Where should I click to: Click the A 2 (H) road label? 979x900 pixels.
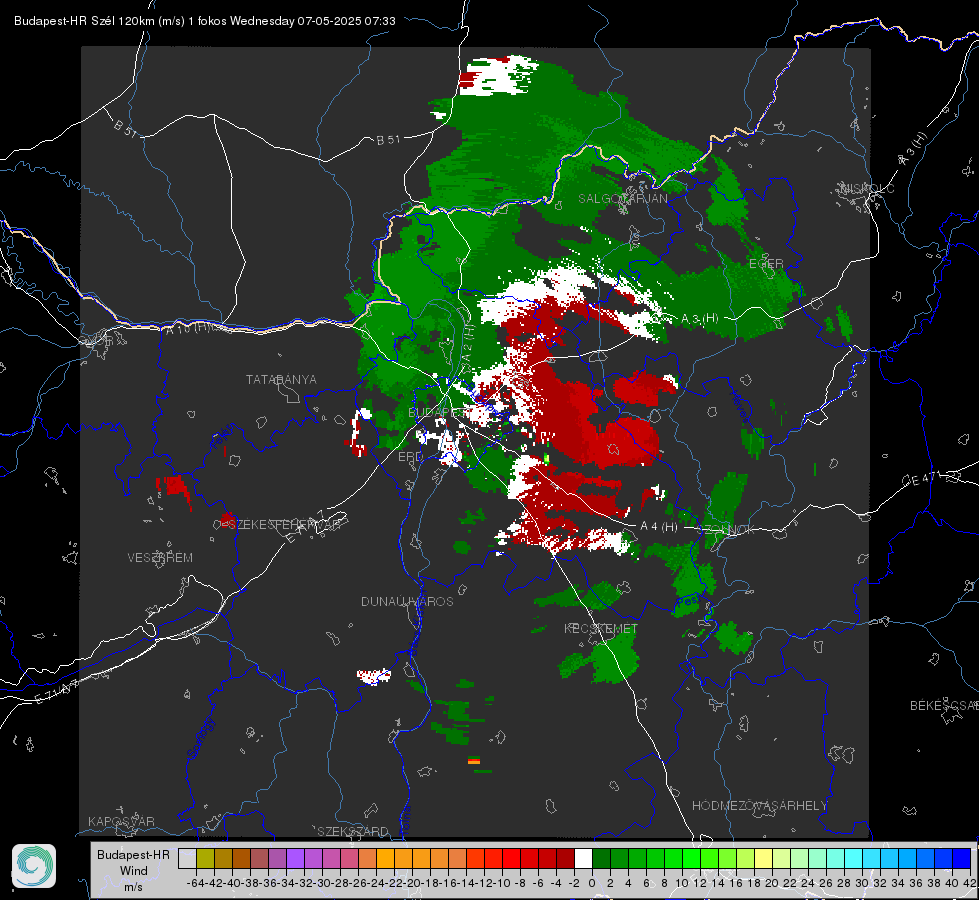tap(468, 344)
